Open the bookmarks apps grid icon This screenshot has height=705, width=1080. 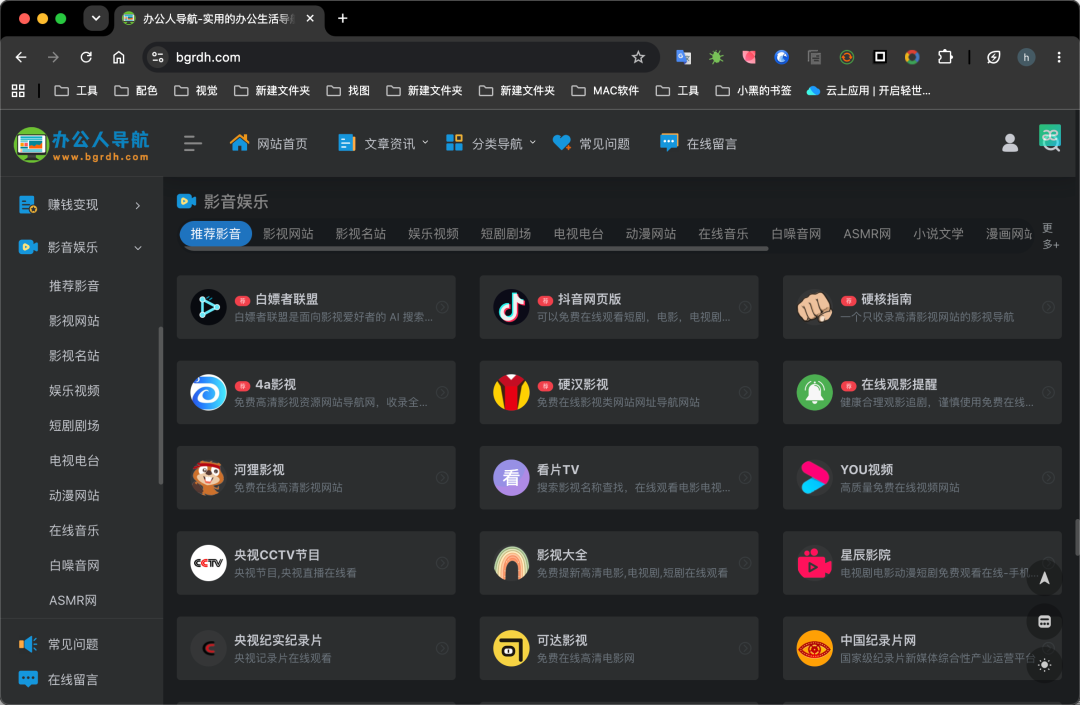[x=19, y=91]
